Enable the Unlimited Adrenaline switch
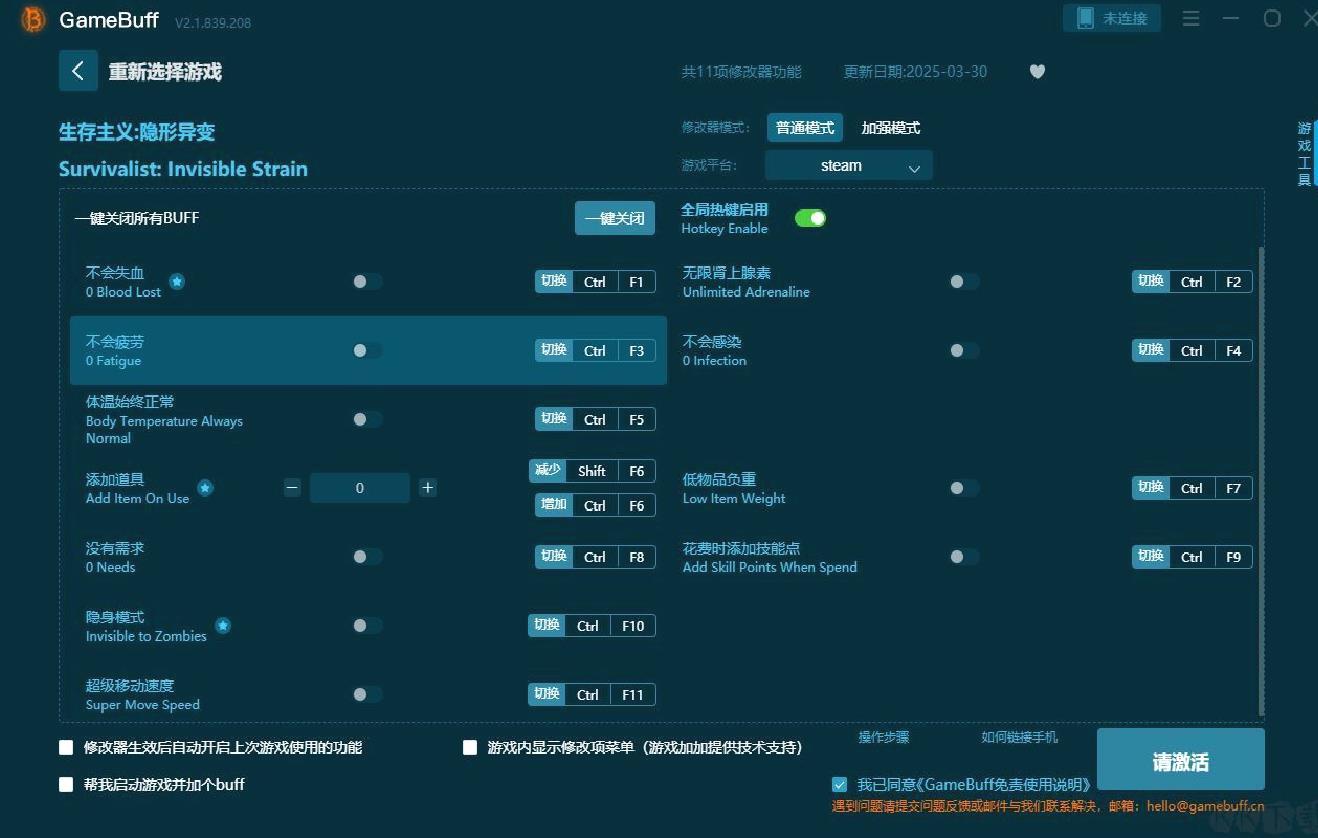 [964, 282]
